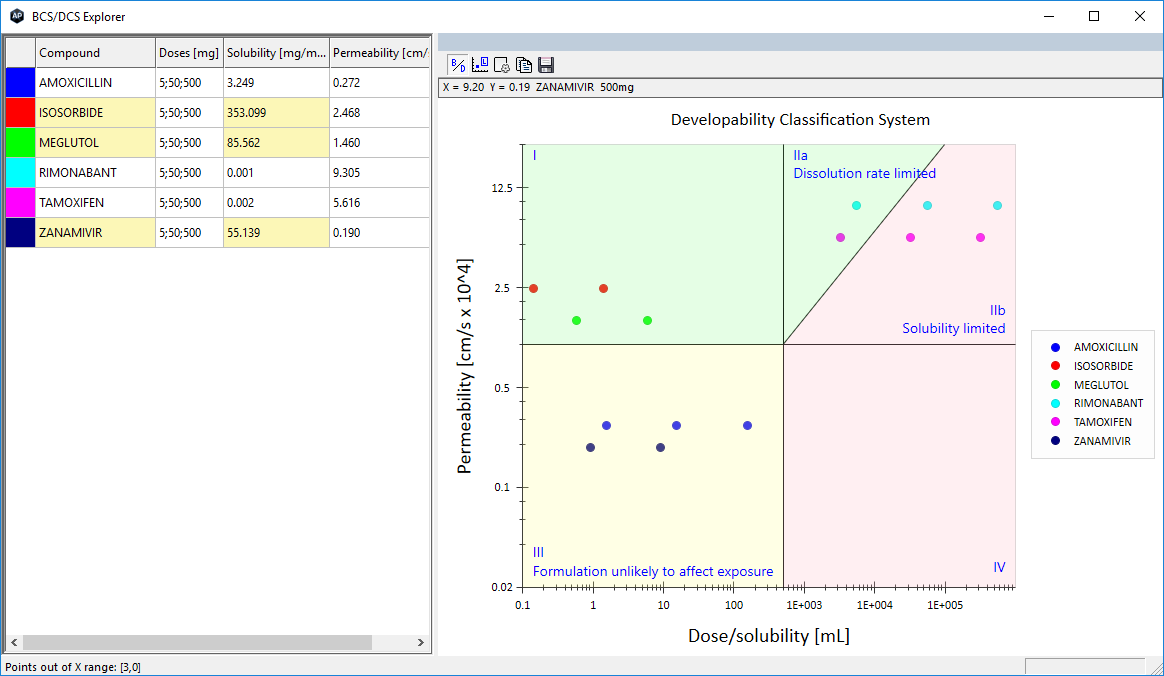Screen dimensions: 1164x676
Task: Click the BCS/DCS Explorer app icon in the title bar
Action: coord(16,16)
